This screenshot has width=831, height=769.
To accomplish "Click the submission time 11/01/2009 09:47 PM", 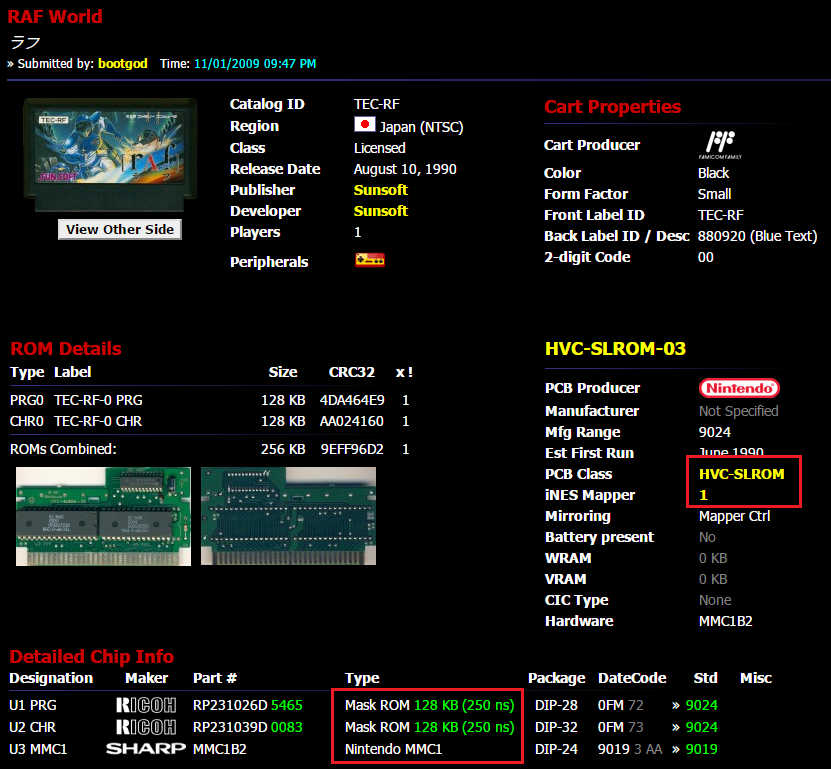I will [x=255, y=64].
